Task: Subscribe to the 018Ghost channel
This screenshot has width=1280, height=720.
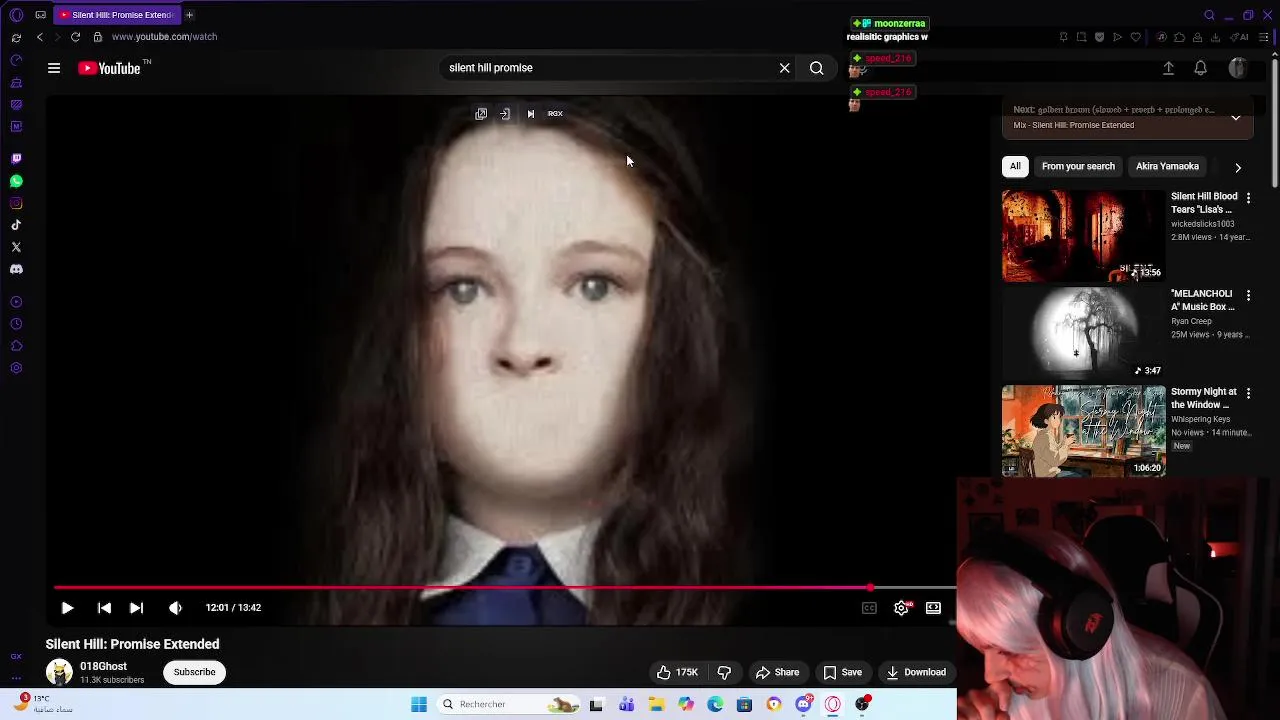Action: point(195,672)
